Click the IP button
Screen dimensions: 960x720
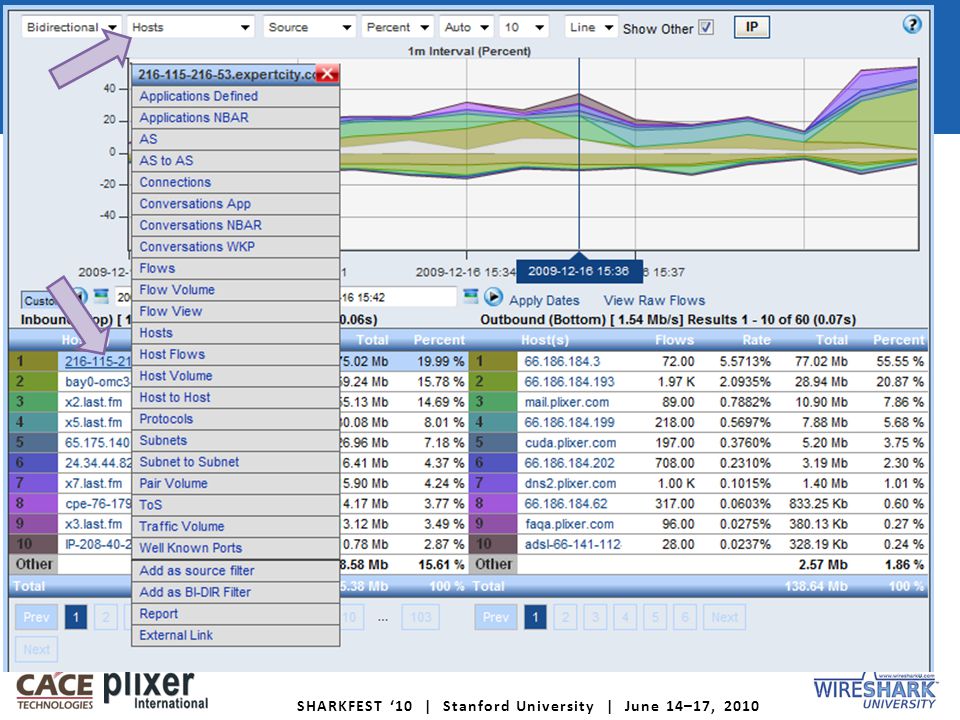click(751, 27)
